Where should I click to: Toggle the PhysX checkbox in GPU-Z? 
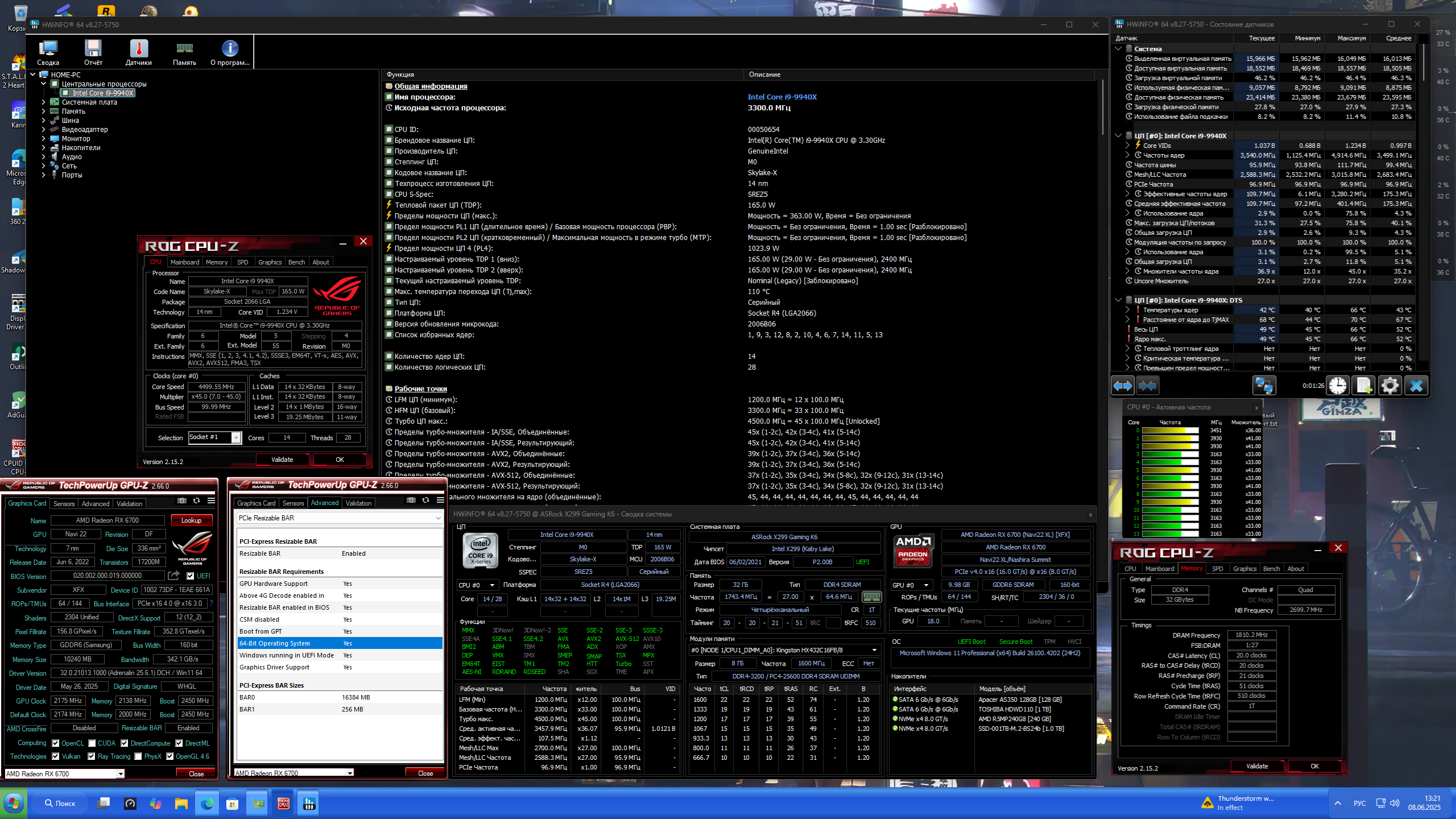138,756
